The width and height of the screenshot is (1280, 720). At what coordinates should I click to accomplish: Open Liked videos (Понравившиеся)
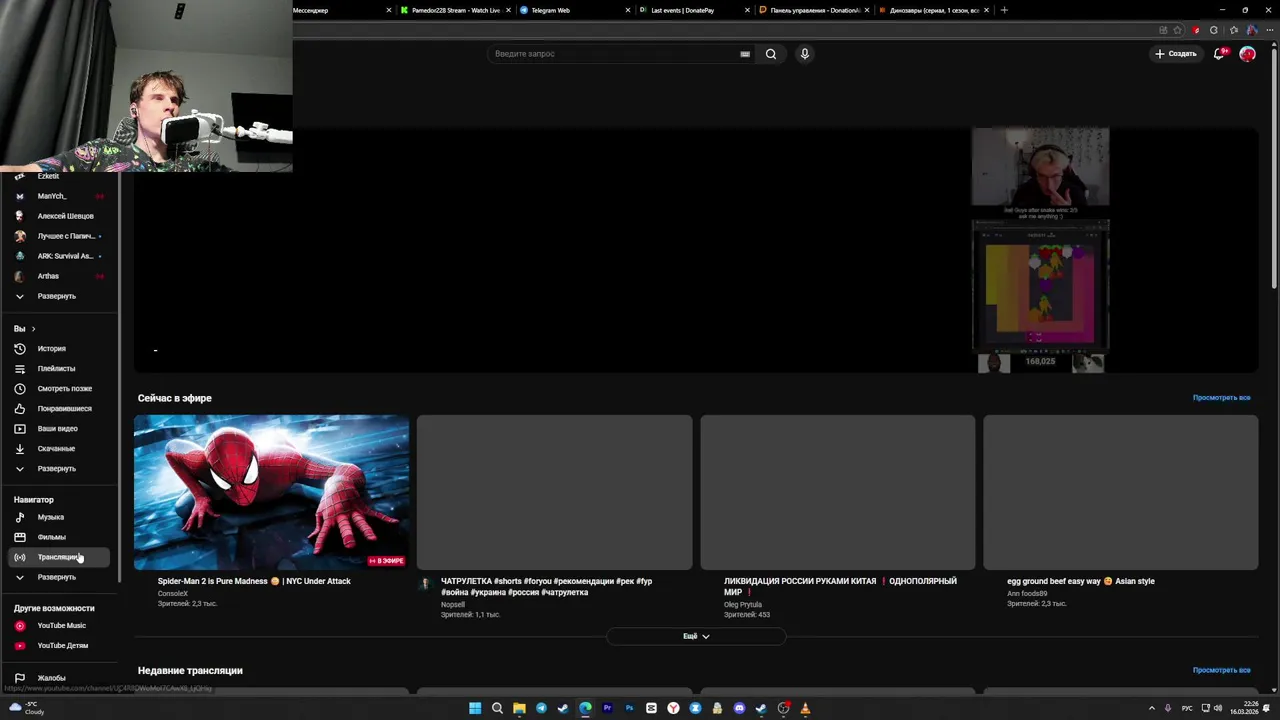[60, 409]
